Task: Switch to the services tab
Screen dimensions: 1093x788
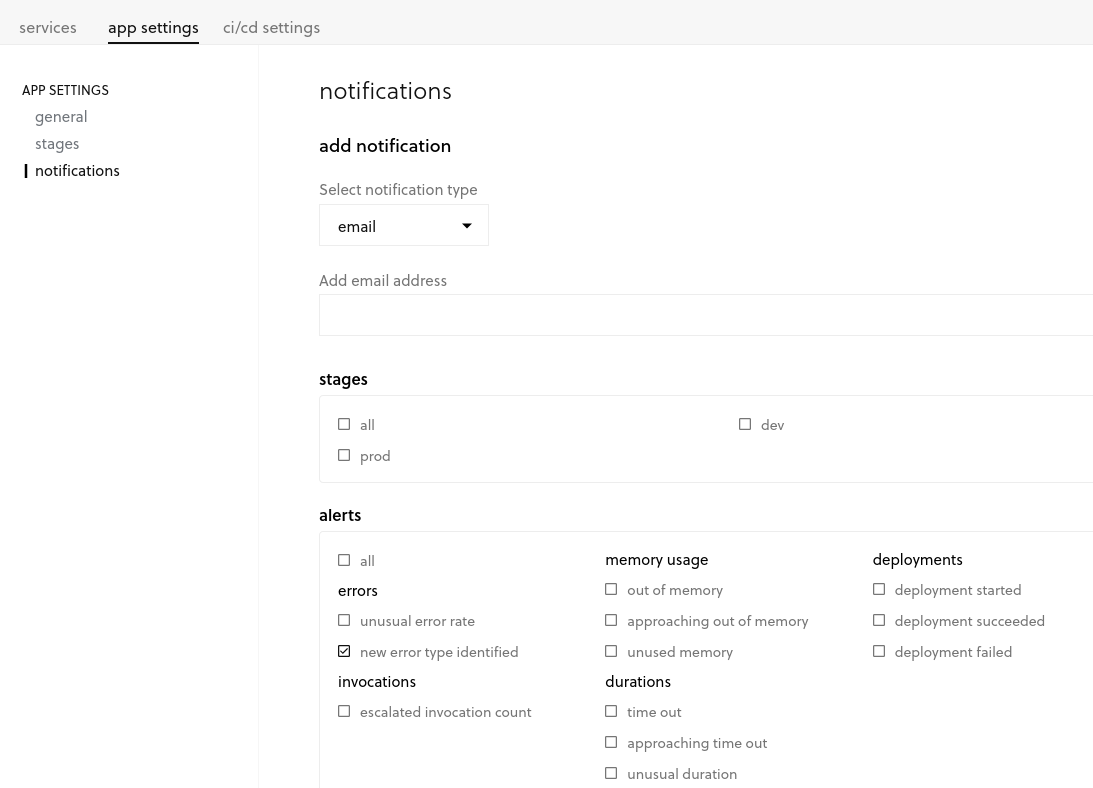Action: [x=48, y=27]
